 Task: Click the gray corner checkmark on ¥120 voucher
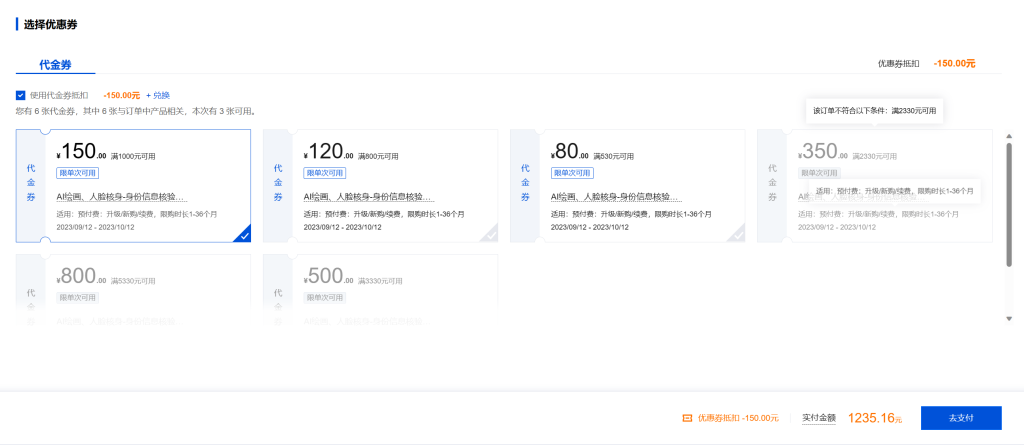[x=490, y=234]
